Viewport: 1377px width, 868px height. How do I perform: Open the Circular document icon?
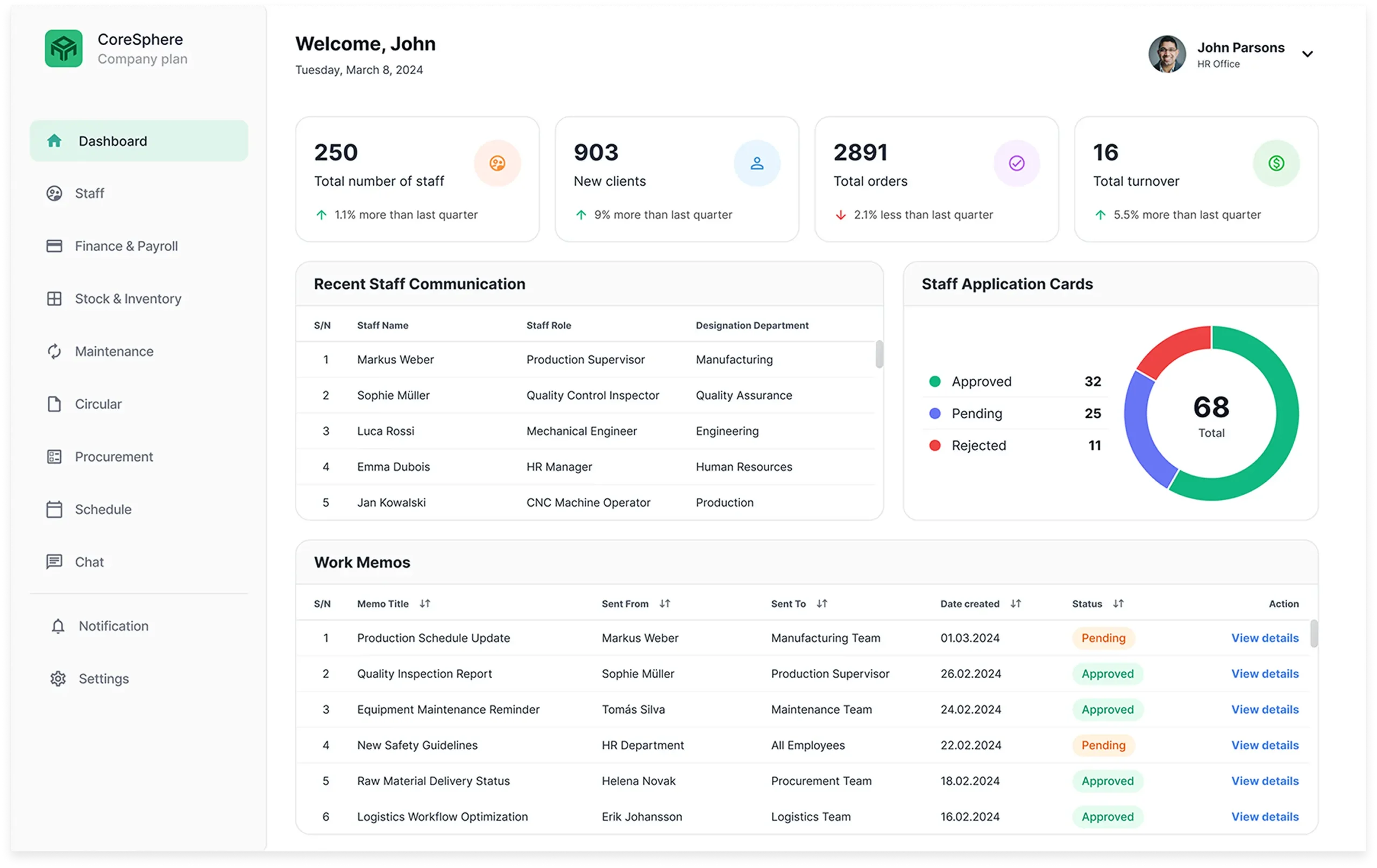click(x=54, y=404)
